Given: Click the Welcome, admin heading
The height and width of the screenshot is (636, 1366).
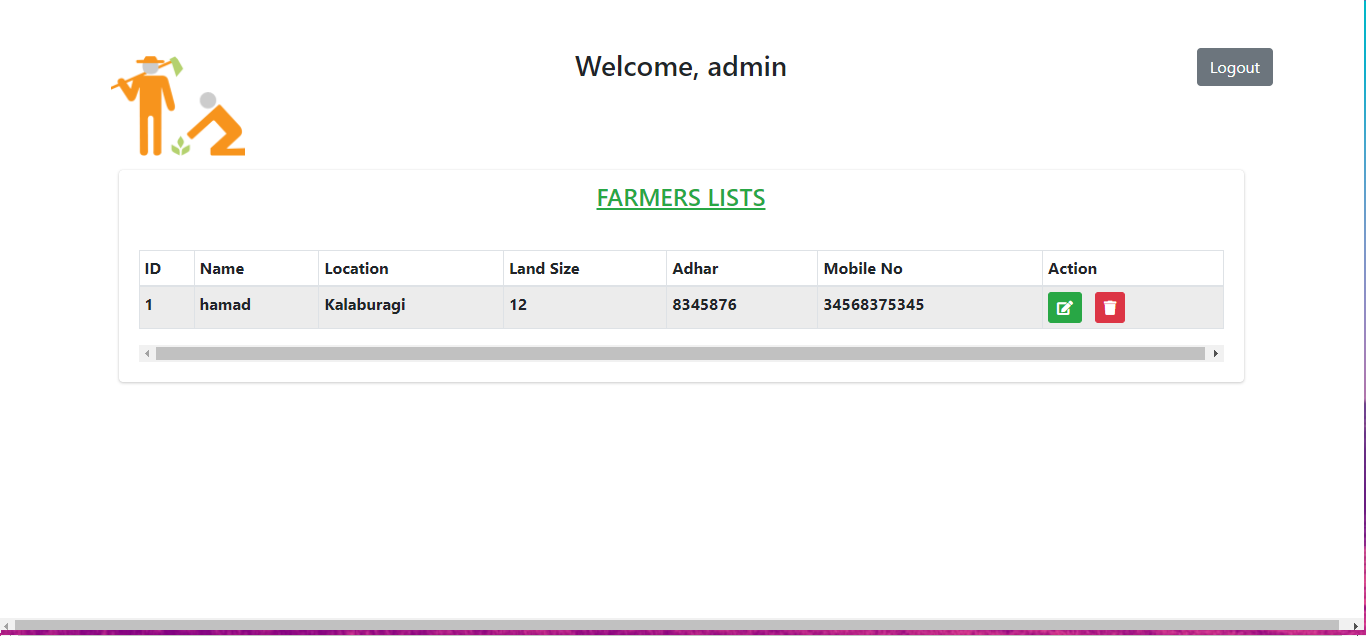Looking at the screenshot, I should tap(681, 67).
